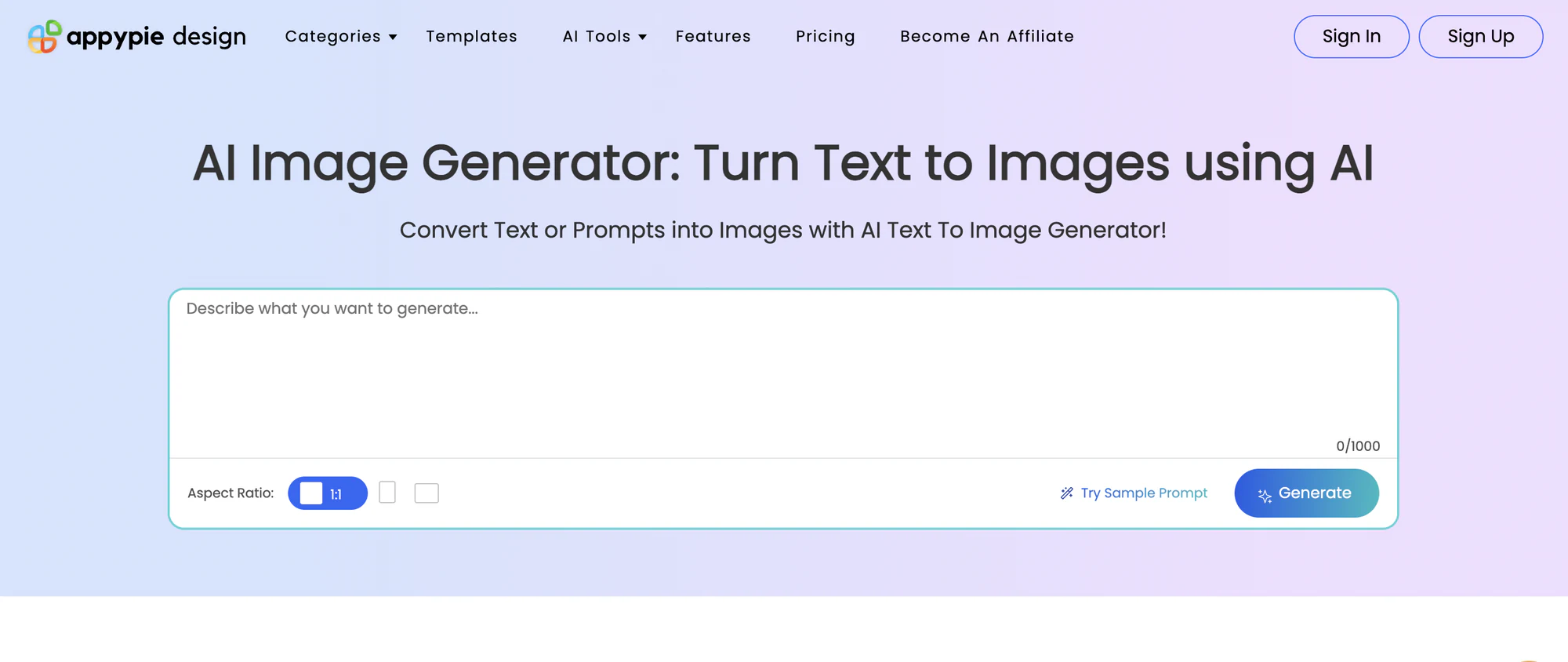This screenshot has height=662, width=1568.
Task: Click the sparkle icon in Generate button
Action: pyautogui.click(x=1265, y=495)
